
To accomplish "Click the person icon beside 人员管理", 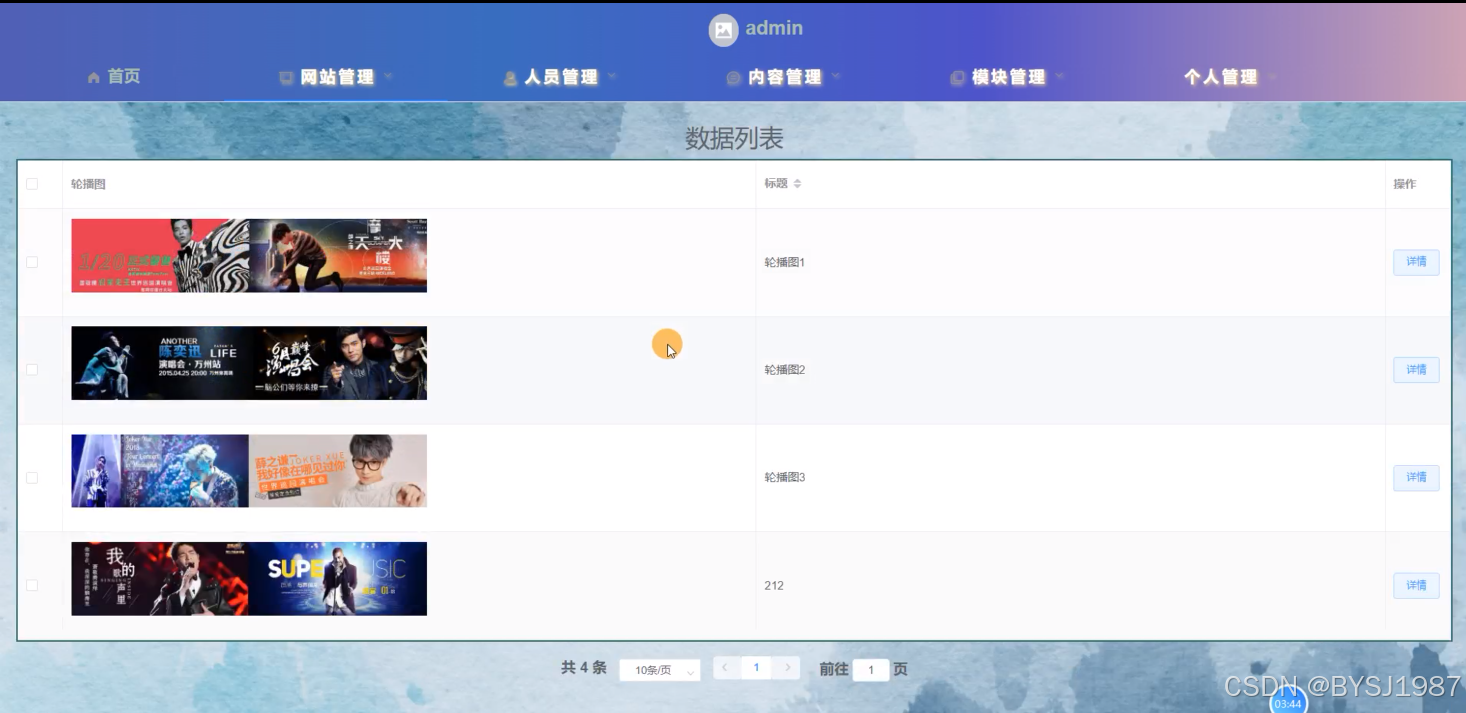I will click(x=510, y=78).
